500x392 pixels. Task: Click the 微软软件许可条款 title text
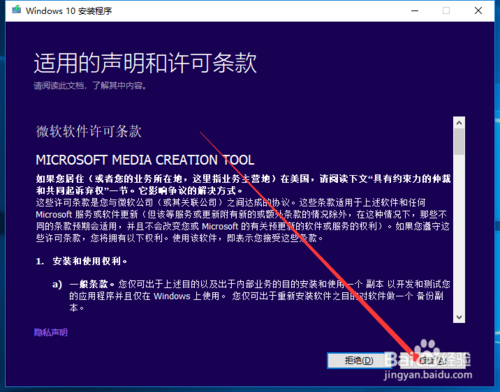(x=89, y=131)
